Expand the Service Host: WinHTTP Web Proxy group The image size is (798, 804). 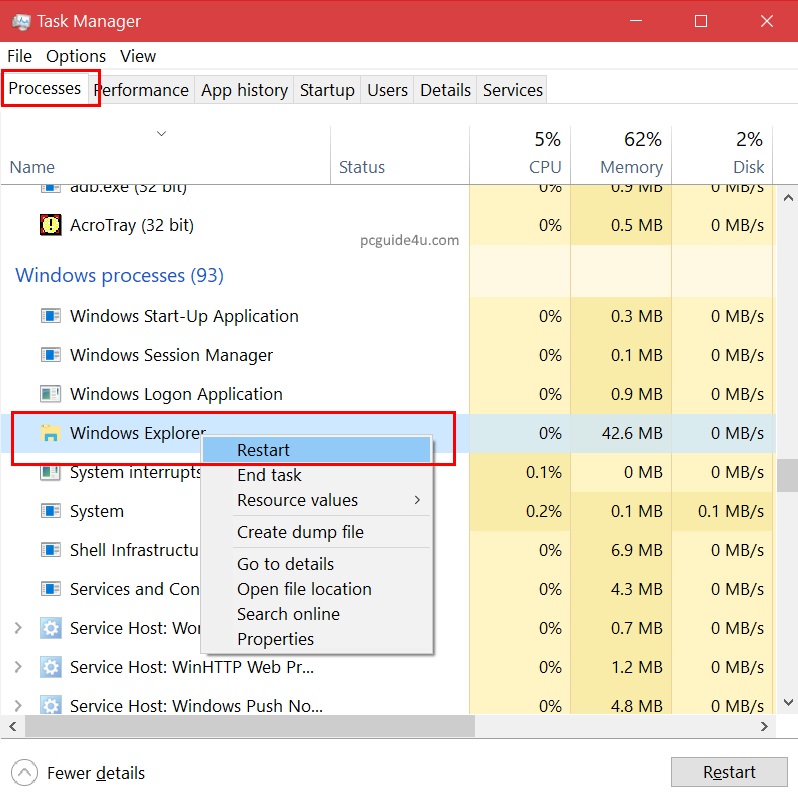point(17,667)
